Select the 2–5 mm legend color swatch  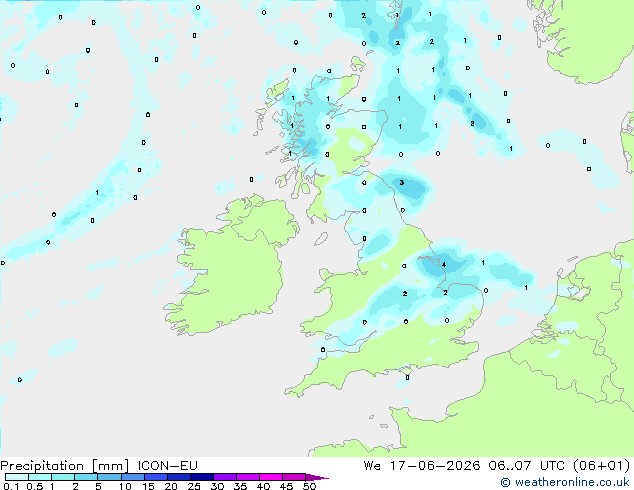click(86, 477)
